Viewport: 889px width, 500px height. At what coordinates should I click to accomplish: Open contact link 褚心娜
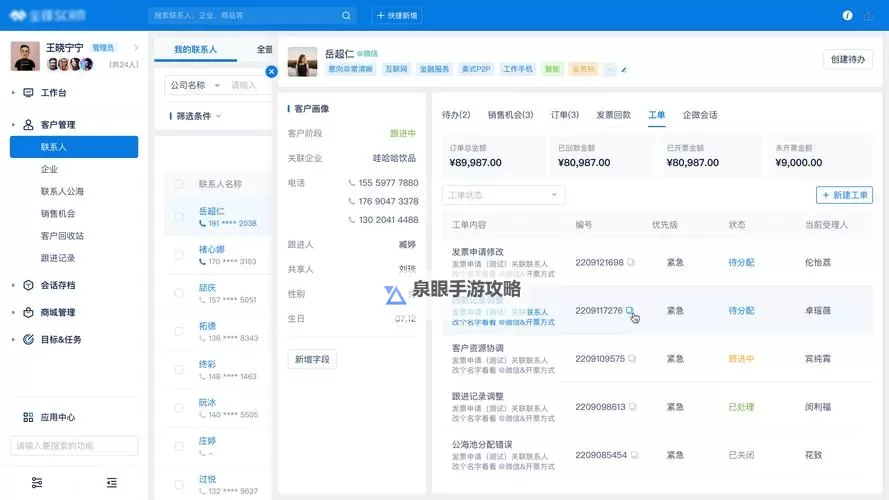pos(211,249)
